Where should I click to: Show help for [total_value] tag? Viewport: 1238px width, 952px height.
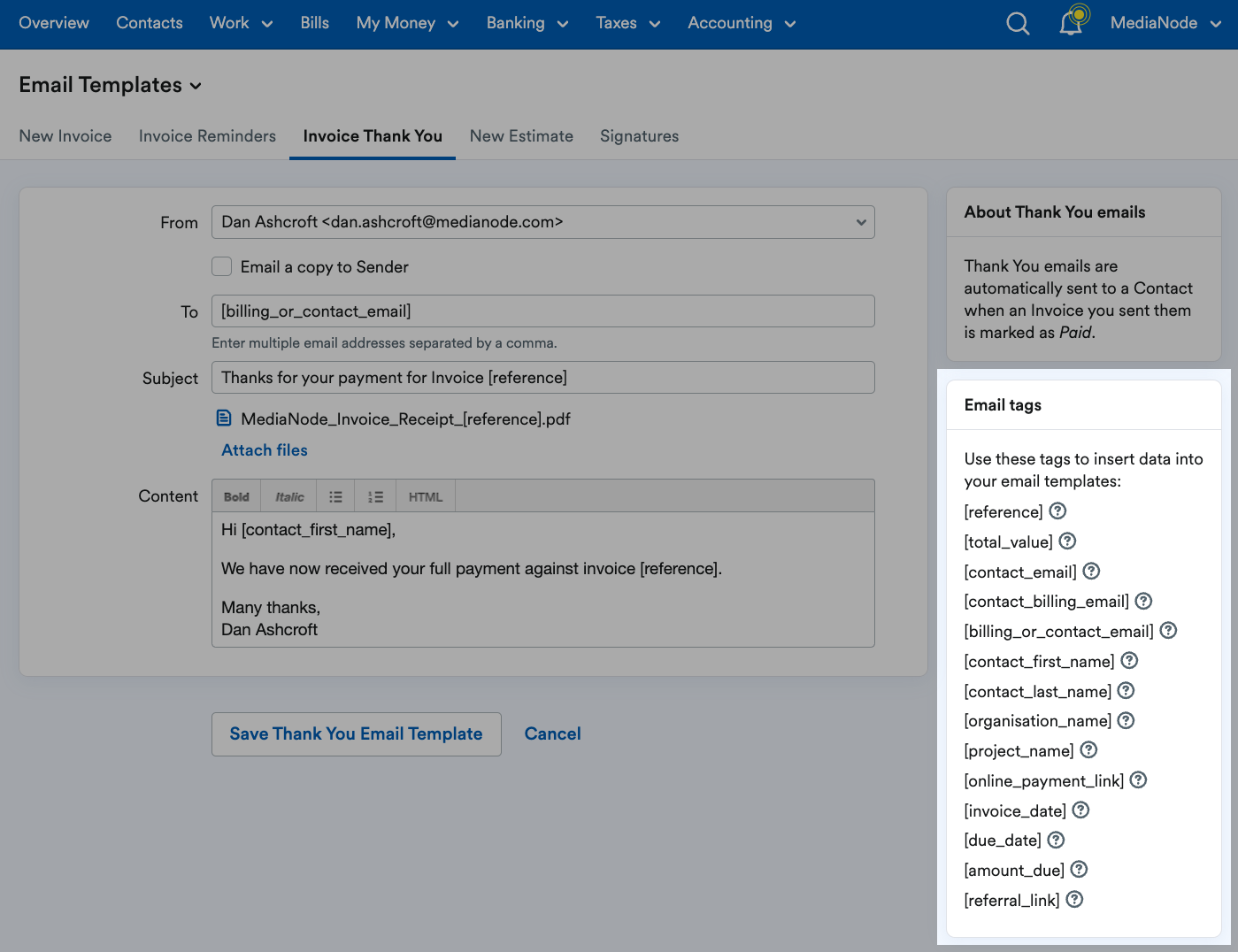[x=1067, y=541]
